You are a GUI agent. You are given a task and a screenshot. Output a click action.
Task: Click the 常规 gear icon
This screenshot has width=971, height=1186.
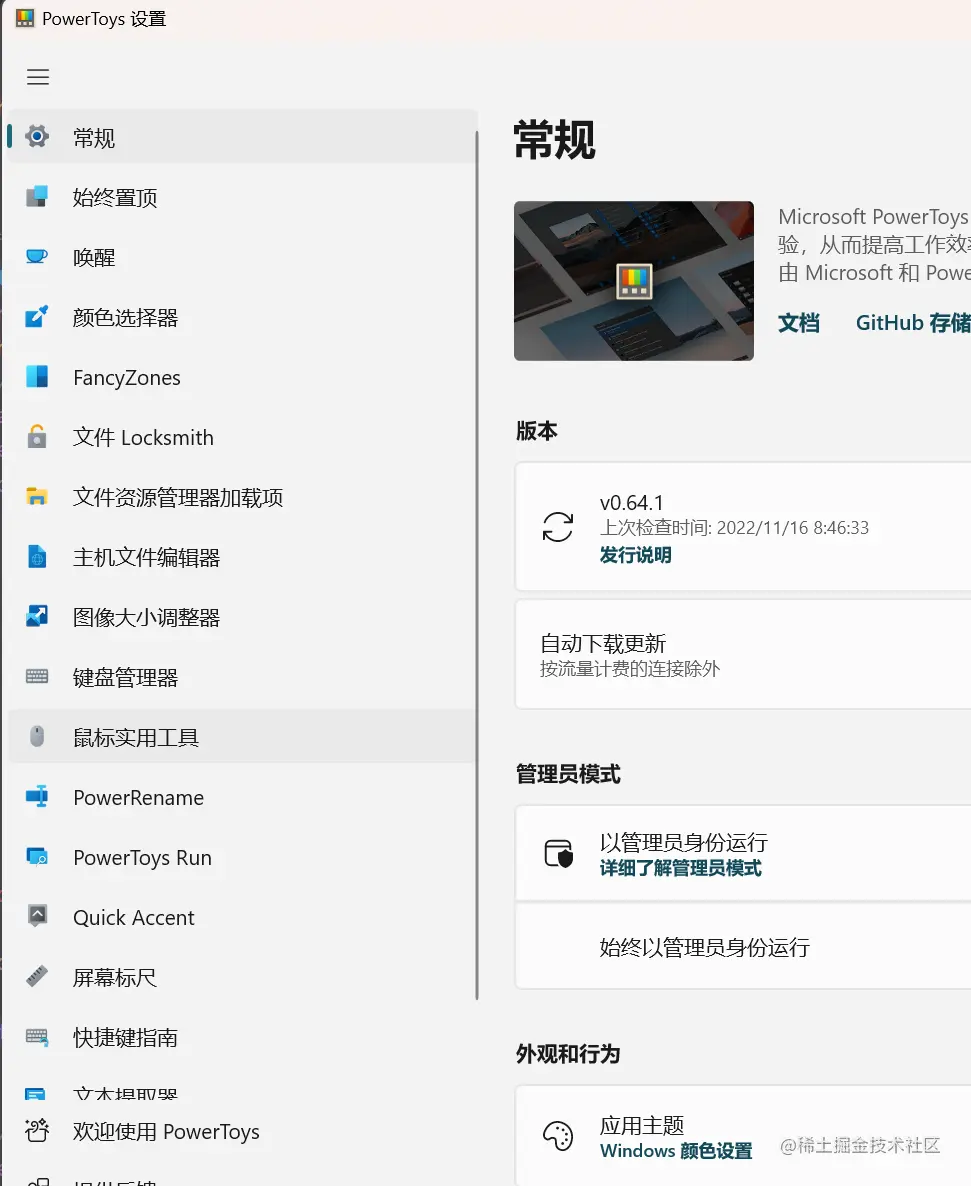pos(37,137)
